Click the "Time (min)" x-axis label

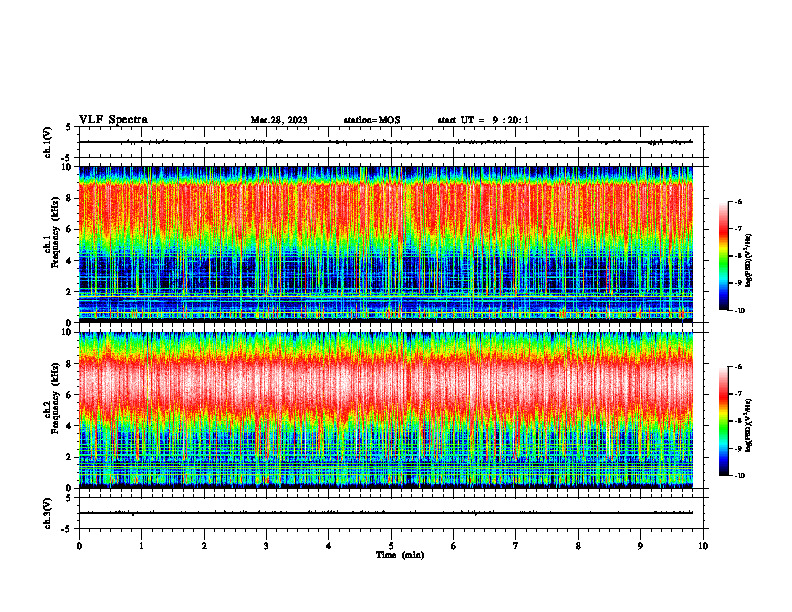tap(400, 555)
